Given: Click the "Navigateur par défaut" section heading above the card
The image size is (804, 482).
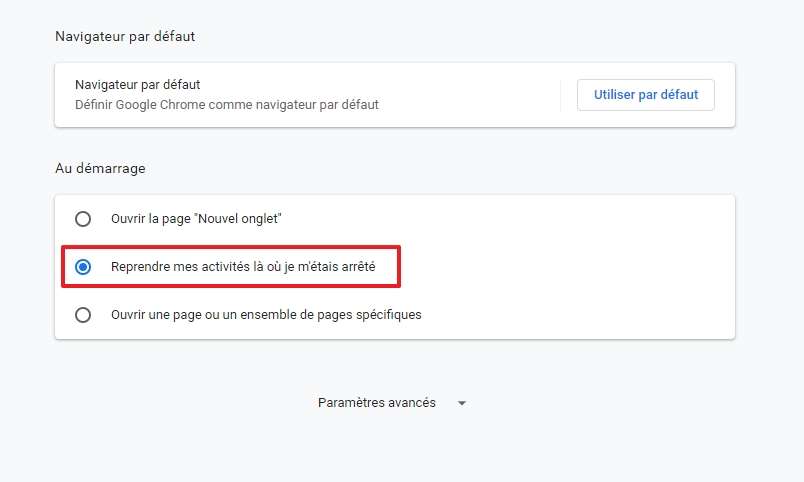Looking at the screenshot, I should pyautogui.click(x=124, y=36).
